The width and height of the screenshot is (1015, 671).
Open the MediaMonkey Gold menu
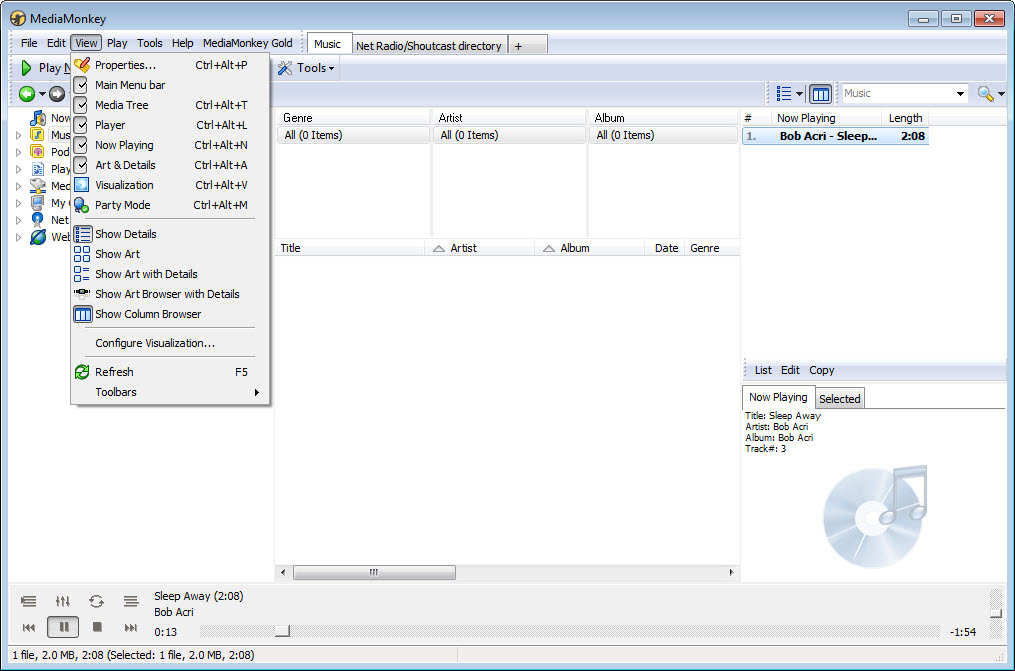point(247,43)
